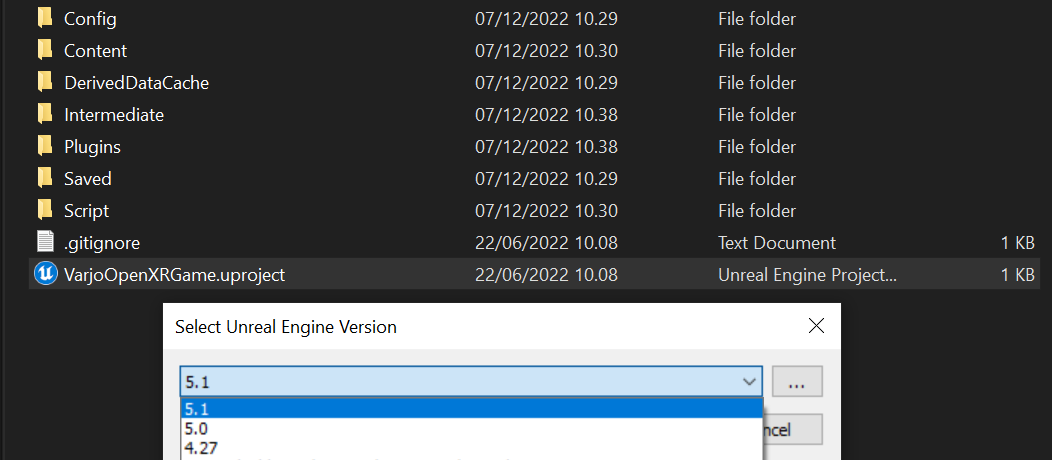Click the DerivedDataCache folder icon
Viewport: 1052px width, 460px height.
[45, 82]
